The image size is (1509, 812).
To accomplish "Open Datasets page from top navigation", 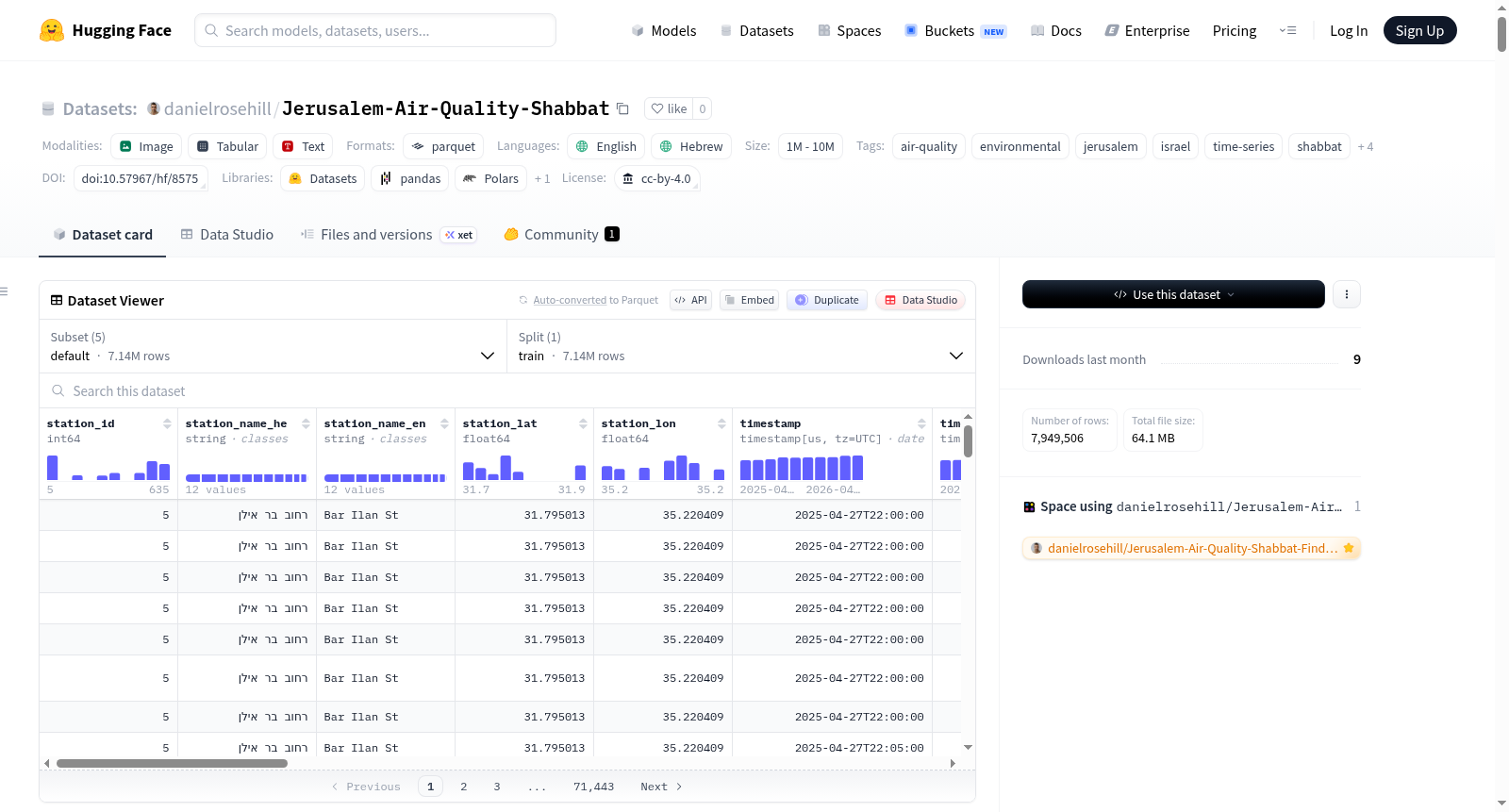I will pos(756,30).
